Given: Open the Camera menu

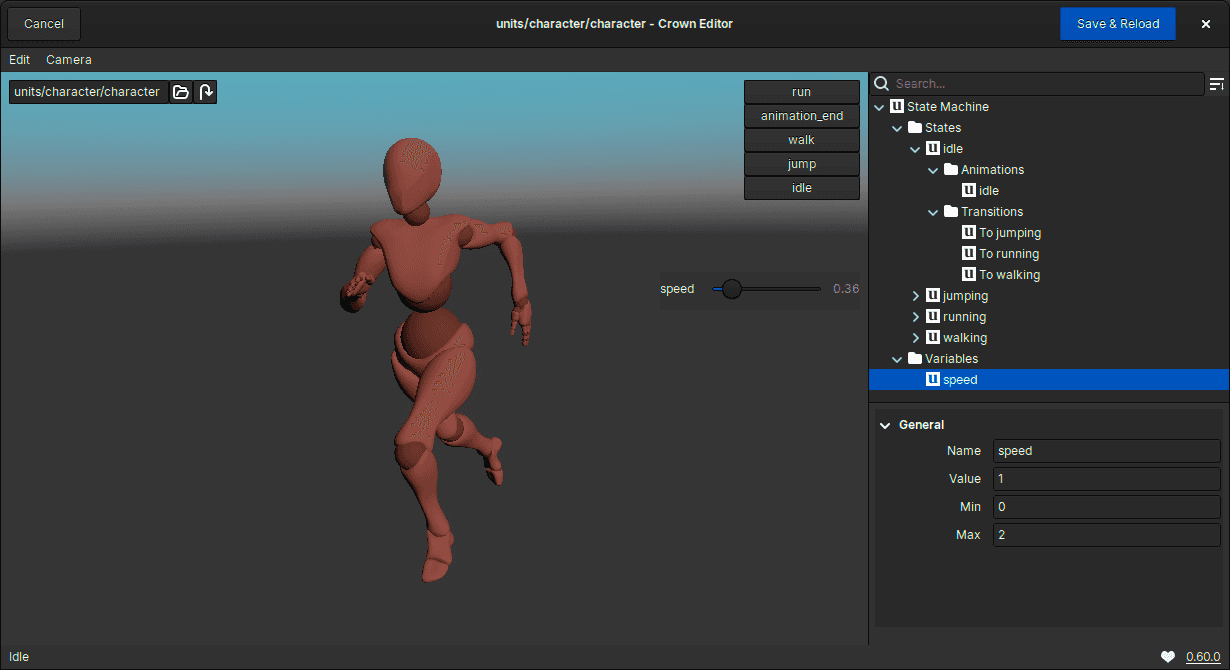Looking at the screenshot, I should (x=69, y=60).
